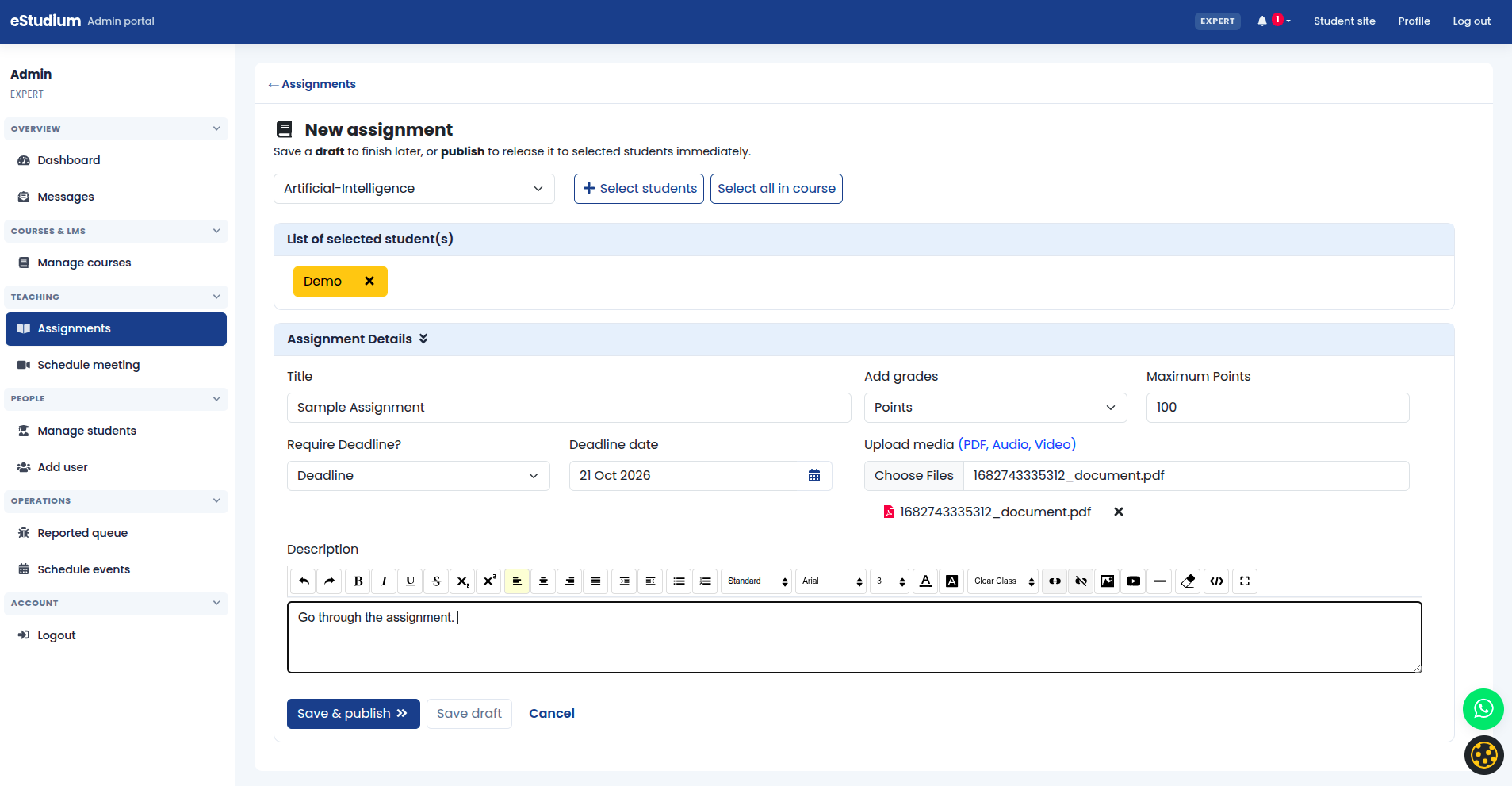1512x786 pixels.
Task: Open the HTML code view
Action: [x=1217, y=581]
